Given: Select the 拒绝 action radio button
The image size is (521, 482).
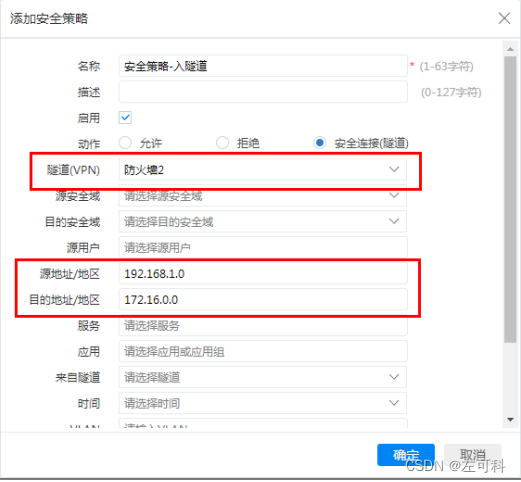Looking at the screenshot, I should click(x=222, y=143).
